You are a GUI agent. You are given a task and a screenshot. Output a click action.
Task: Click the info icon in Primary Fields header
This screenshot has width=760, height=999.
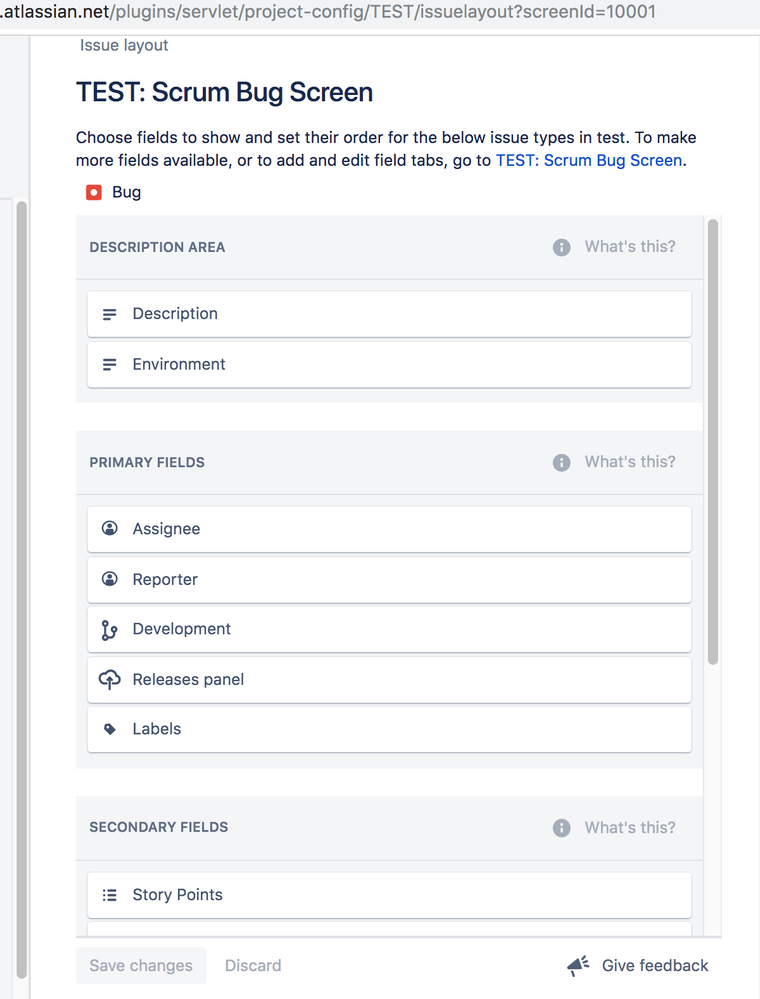[561, 462]
